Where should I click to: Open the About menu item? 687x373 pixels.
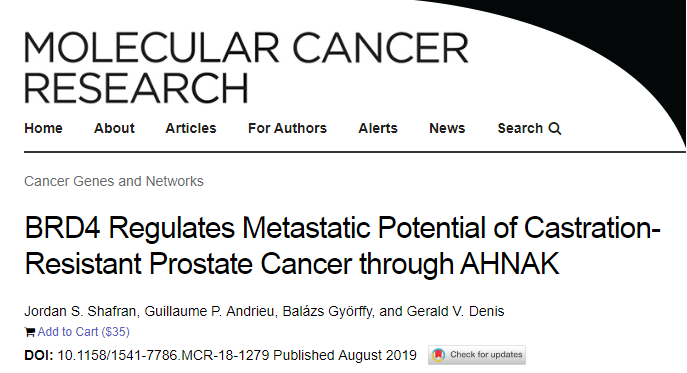tap(114, 128)
